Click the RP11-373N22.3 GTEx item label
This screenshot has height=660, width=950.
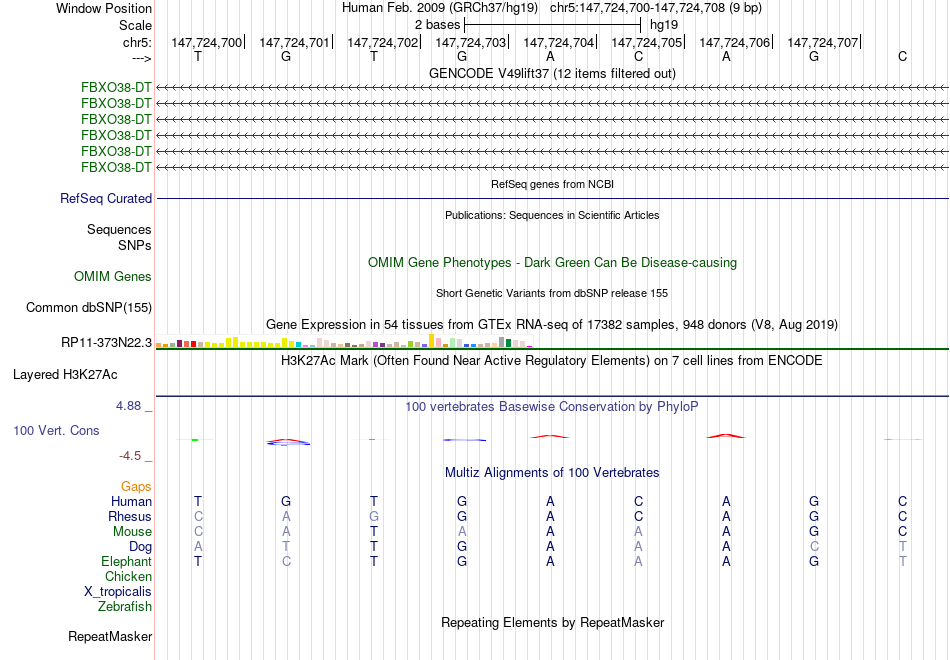click(x=107, y=342)
